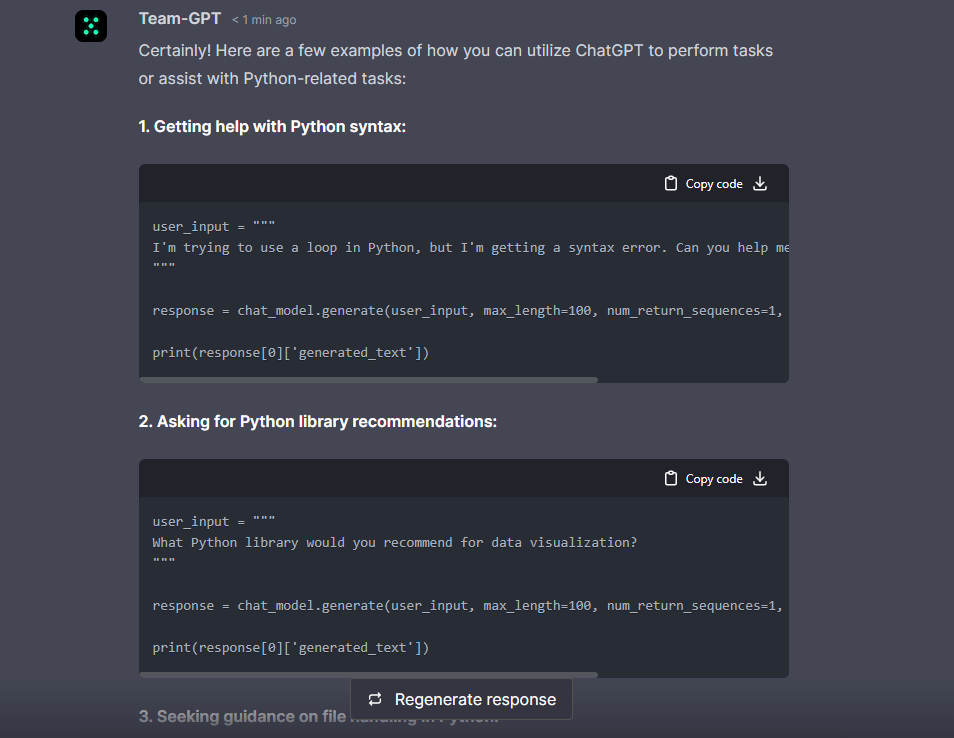Click clipboard icon in library recommendations code block
The height and width of the screenshot is (738, 954).
(671, 479)
